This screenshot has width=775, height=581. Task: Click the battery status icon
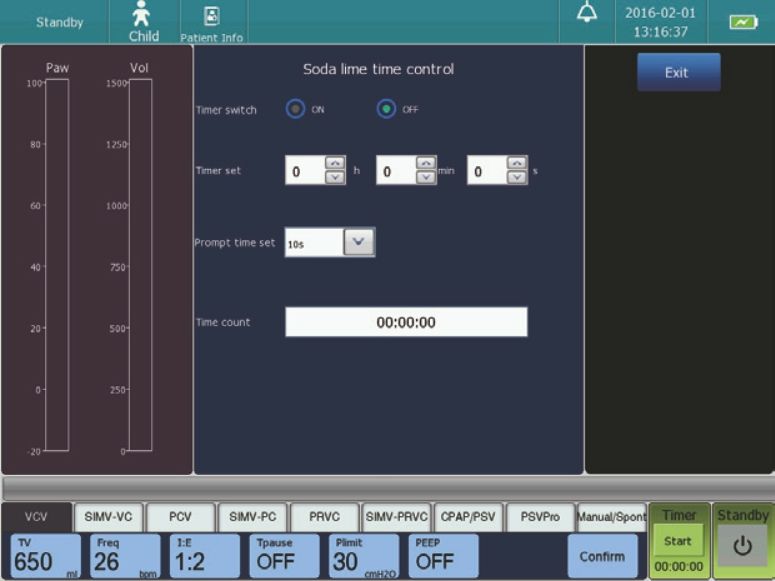[x=743, y=22]
